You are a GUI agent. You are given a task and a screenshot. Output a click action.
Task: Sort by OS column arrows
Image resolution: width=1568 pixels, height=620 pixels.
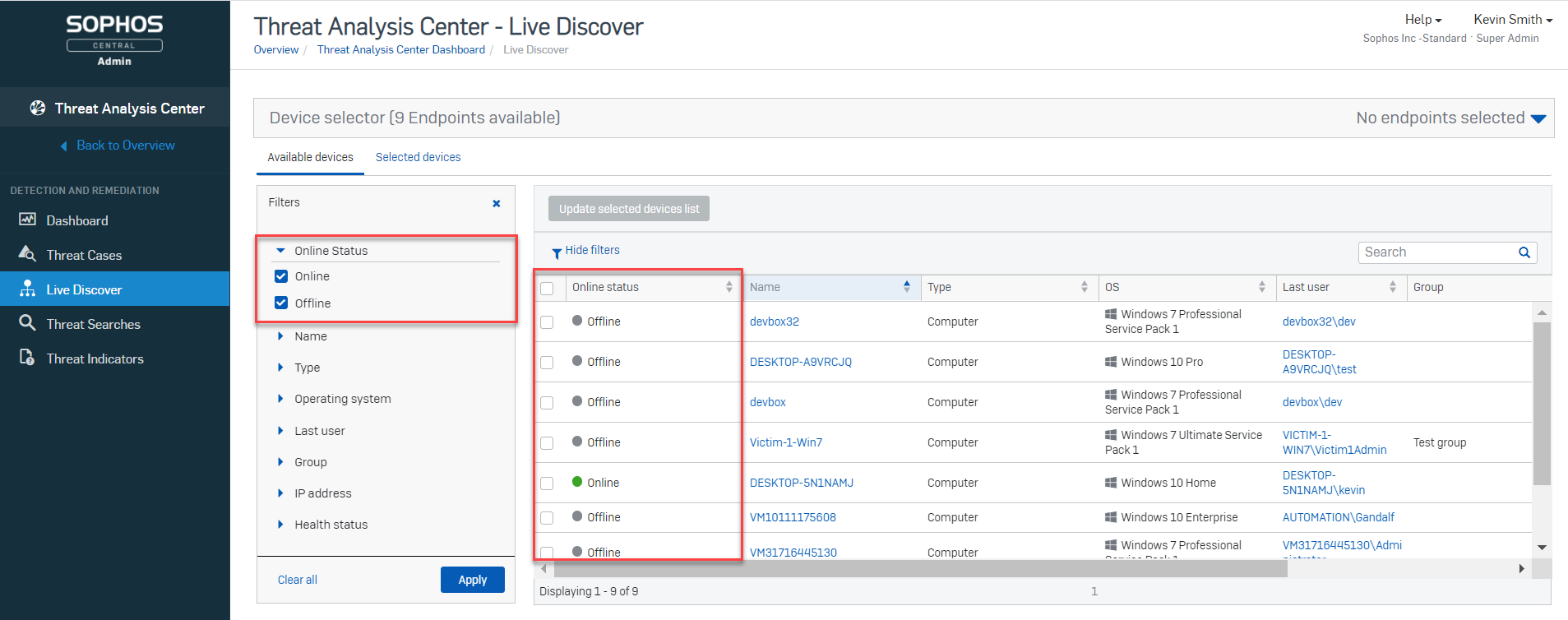(1262, 287)
